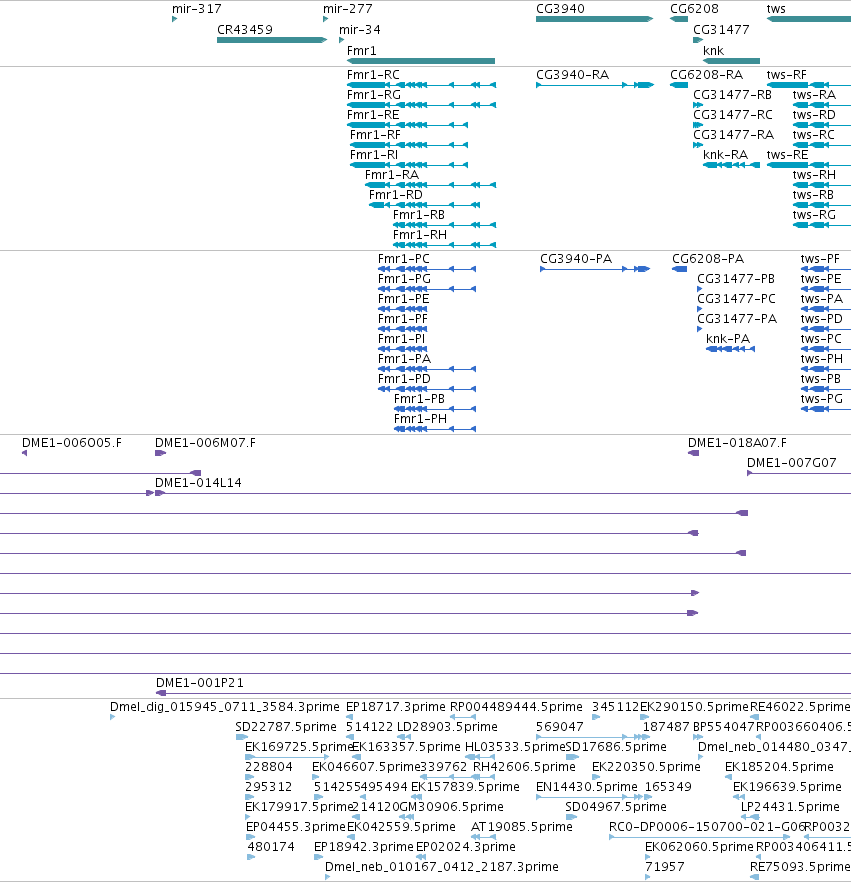Image resolution: width=851 pixels, height=882 pixels.
Task: Click the EK220350.5prime EST label
Action: pyautogui.click(x=646, y=767)
